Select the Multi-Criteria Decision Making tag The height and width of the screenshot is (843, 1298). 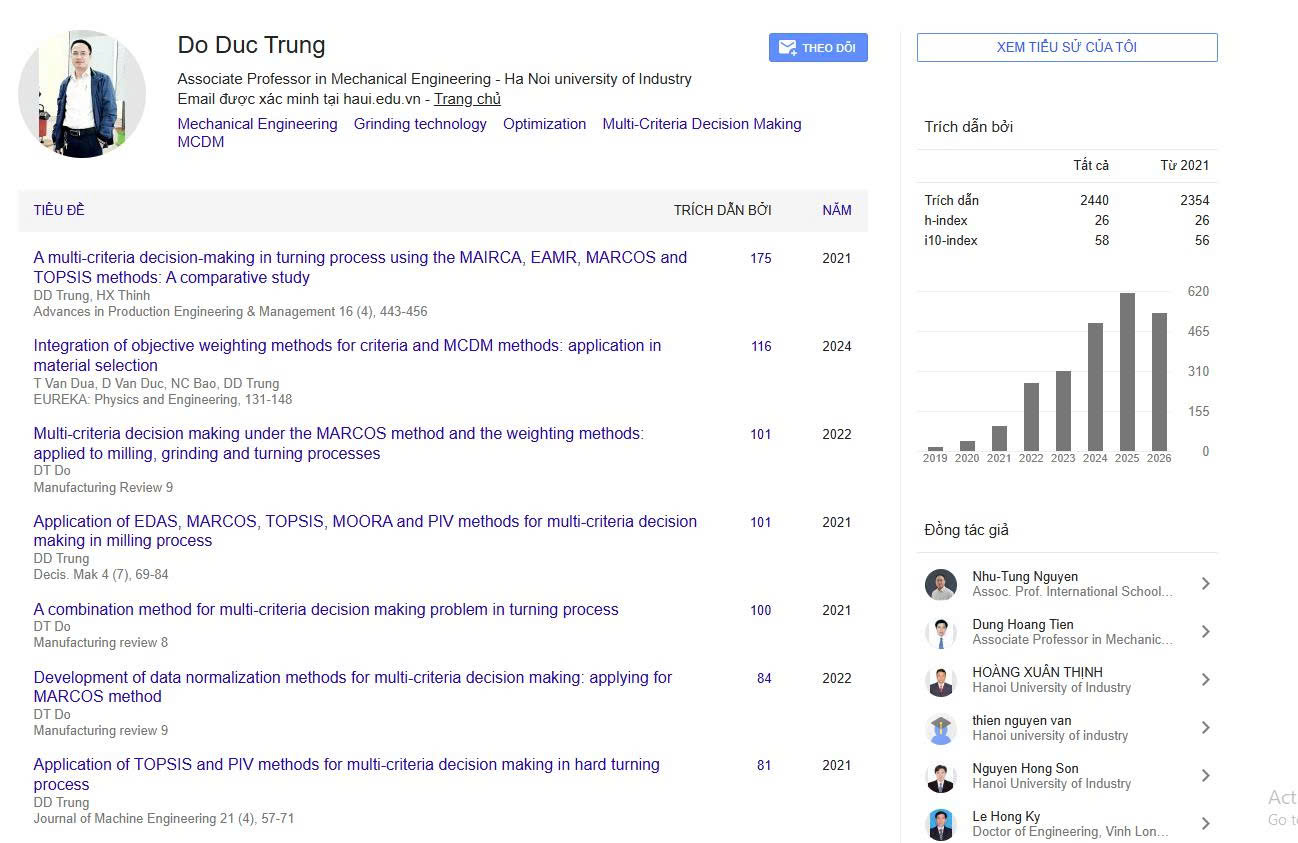(702, 124)
